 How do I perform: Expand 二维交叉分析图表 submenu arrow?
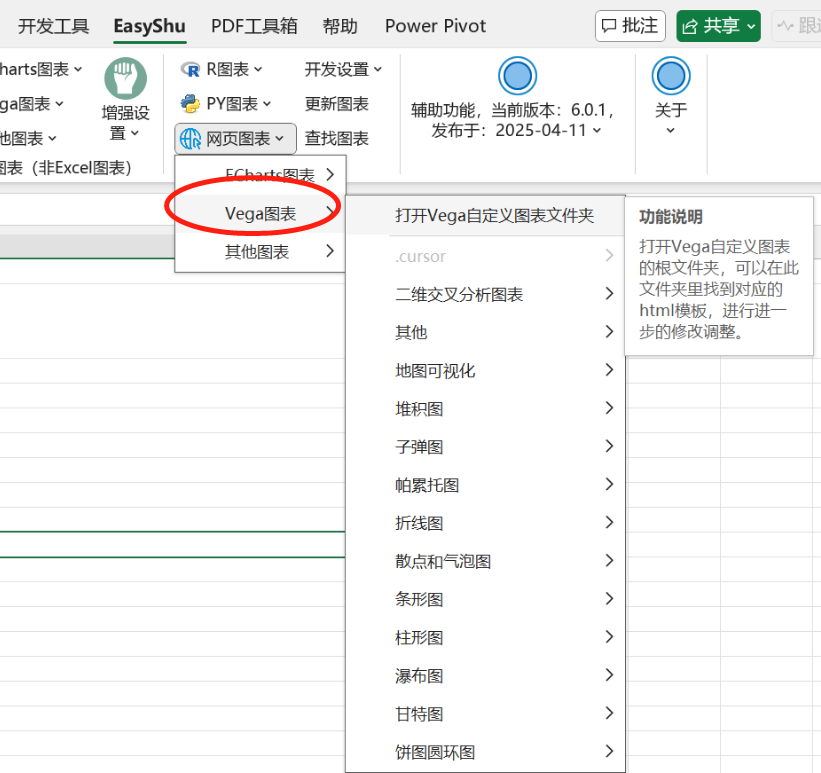point(609,294)
